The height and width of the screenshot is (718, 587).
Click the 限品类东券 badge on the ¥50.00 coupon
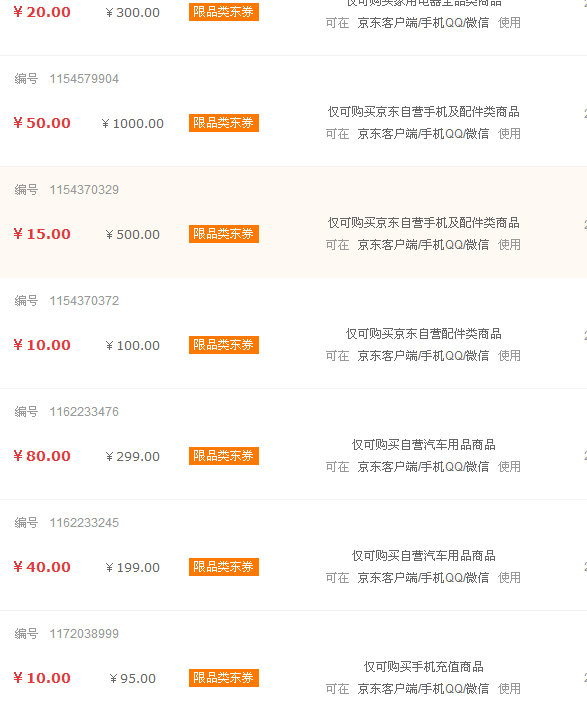(224, 123)
